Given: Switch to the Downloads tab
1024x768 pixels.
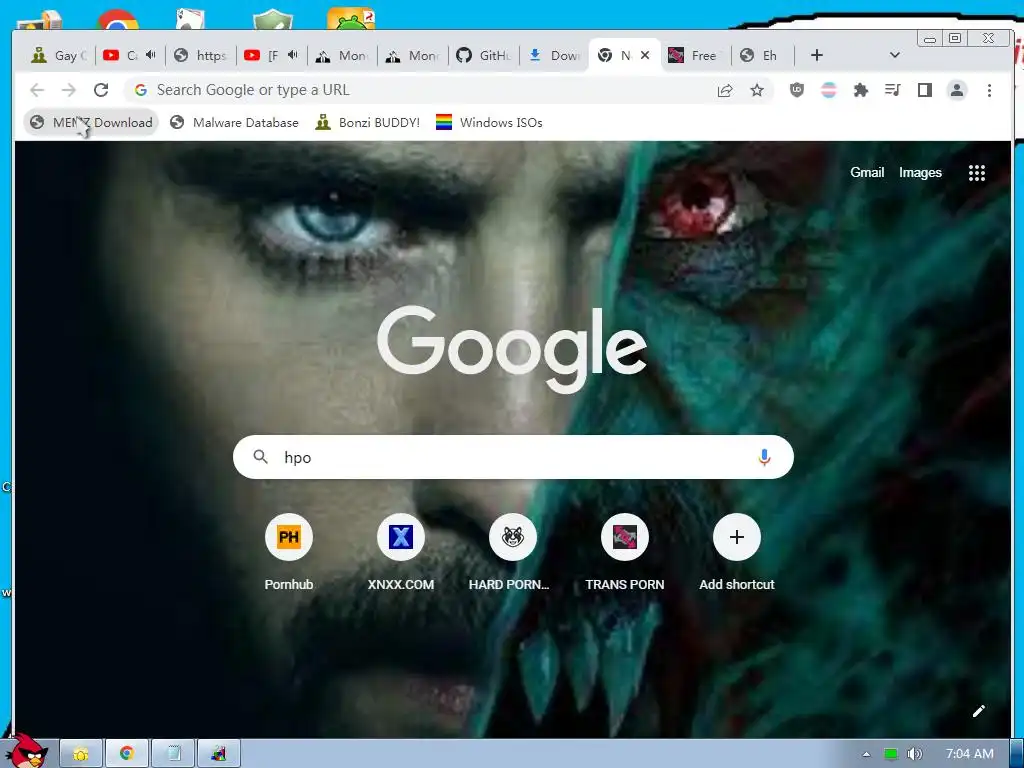Looking at the screenshot, I should [x=554, y=56].
